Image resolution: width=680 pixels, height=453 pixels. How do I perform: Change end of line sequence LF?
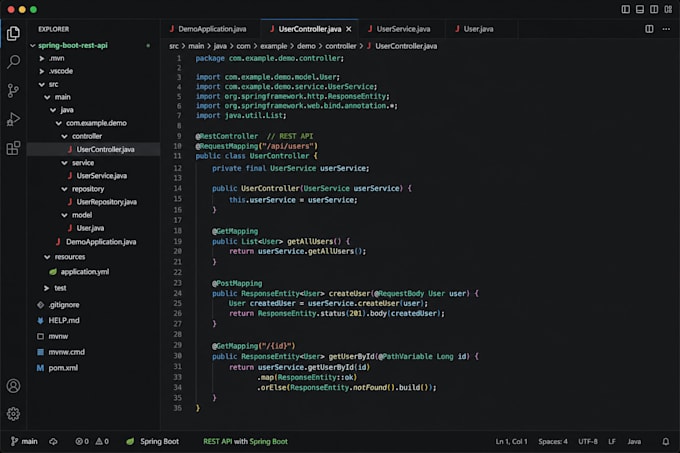coord(611,441)
